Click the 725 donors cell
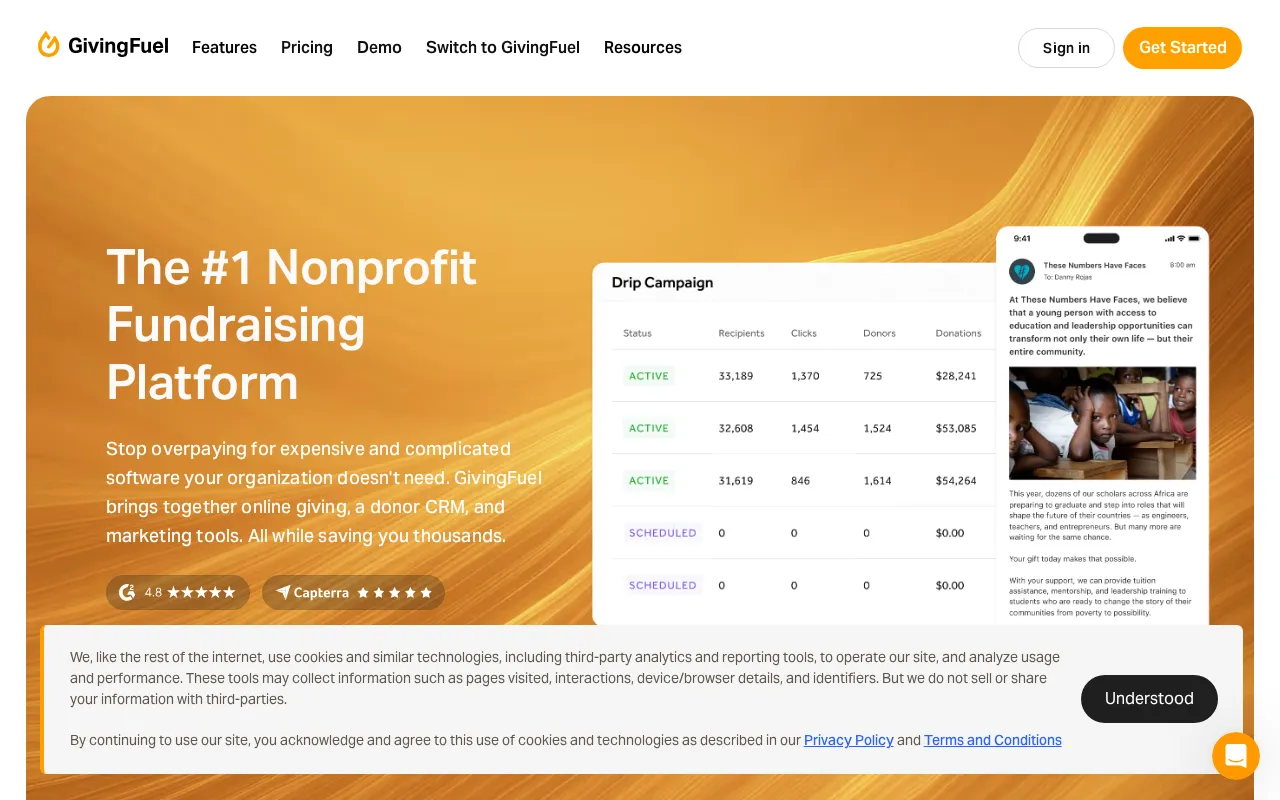1280x800 pixels. pos(873,376)
